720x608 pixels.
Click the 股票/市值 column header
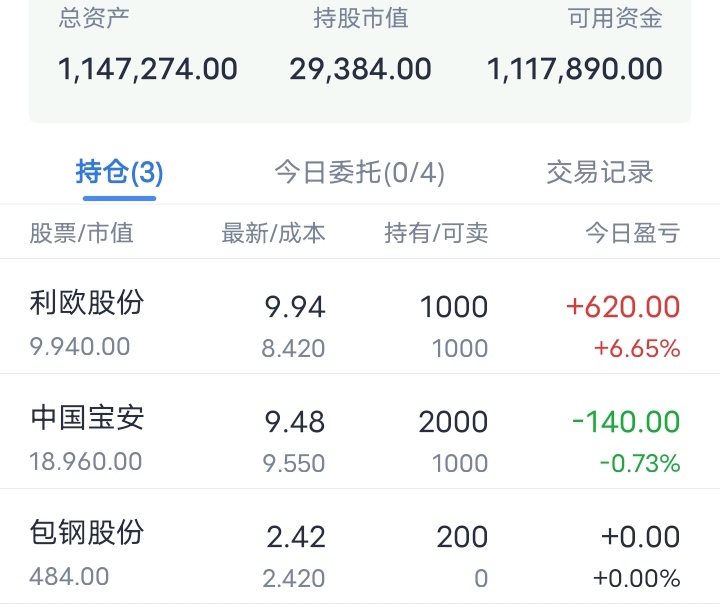81,234
